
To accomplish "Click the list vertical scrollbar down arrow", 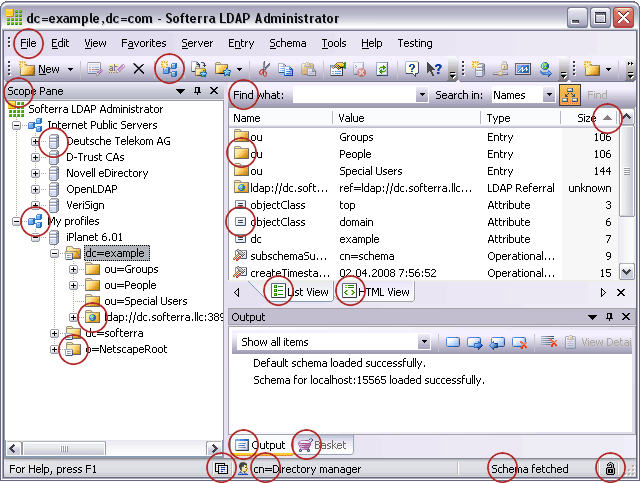I will [x=627, y=272].
